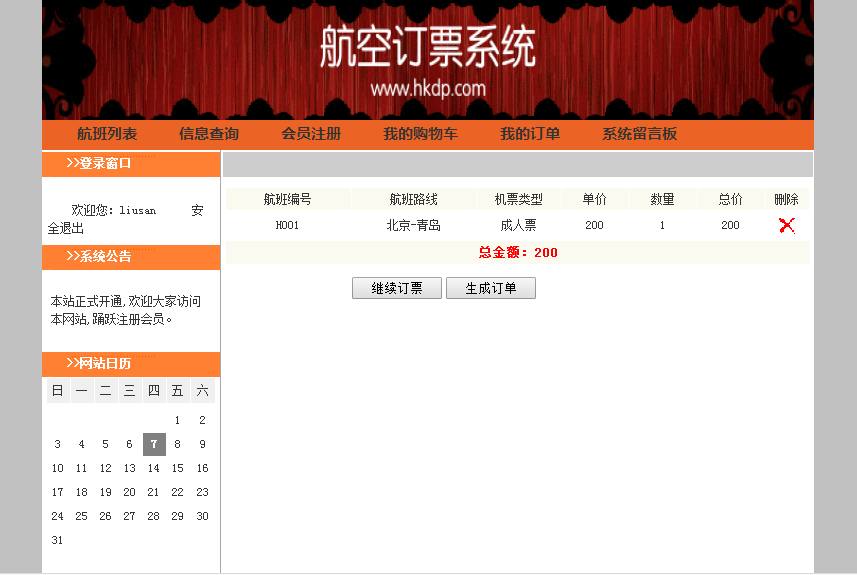
Task: Click the 生成订单 button
Action: [x=491, y=288]
